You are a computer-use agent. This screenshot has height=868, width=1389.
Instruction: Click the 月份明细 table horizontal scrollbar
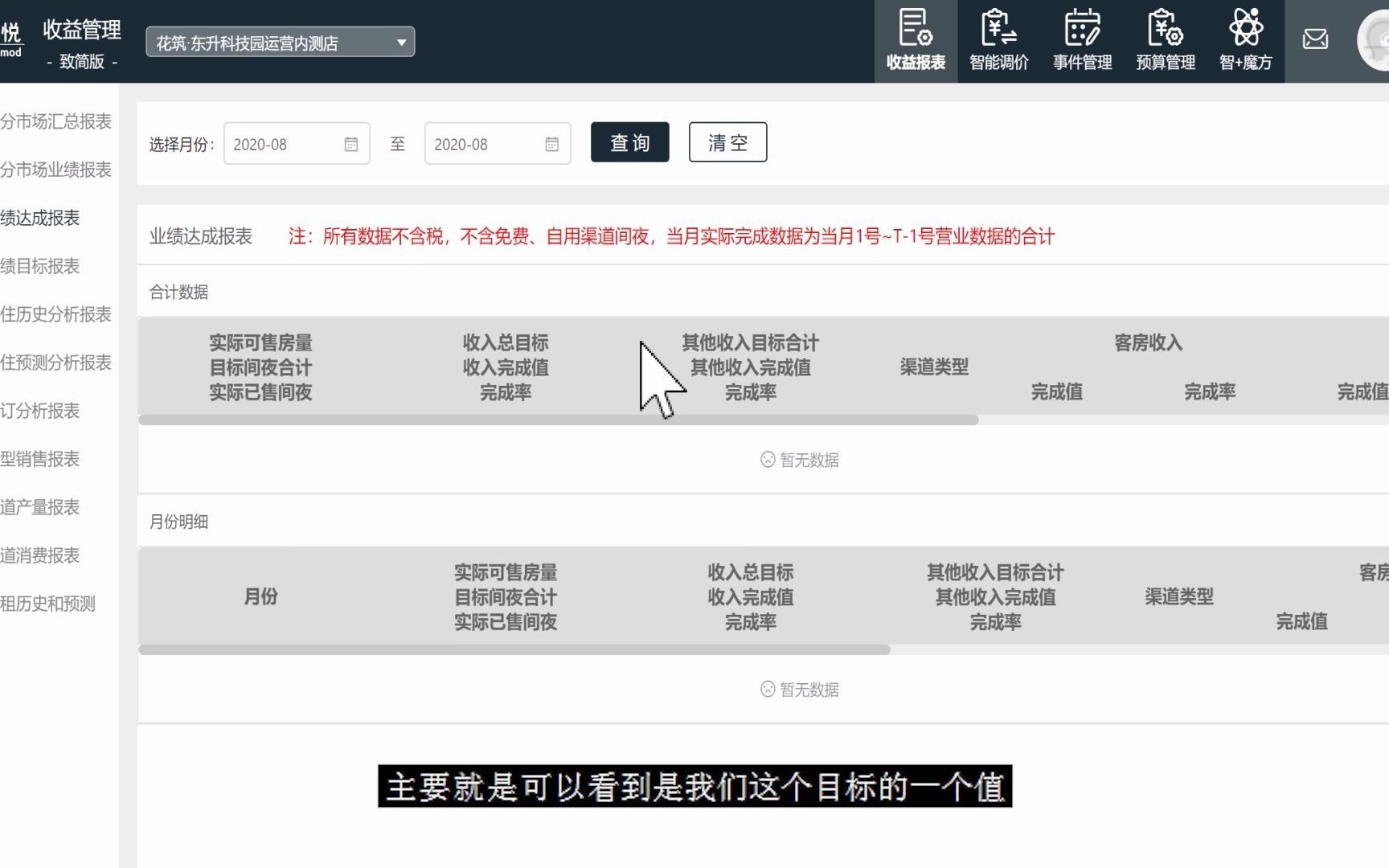514,649
